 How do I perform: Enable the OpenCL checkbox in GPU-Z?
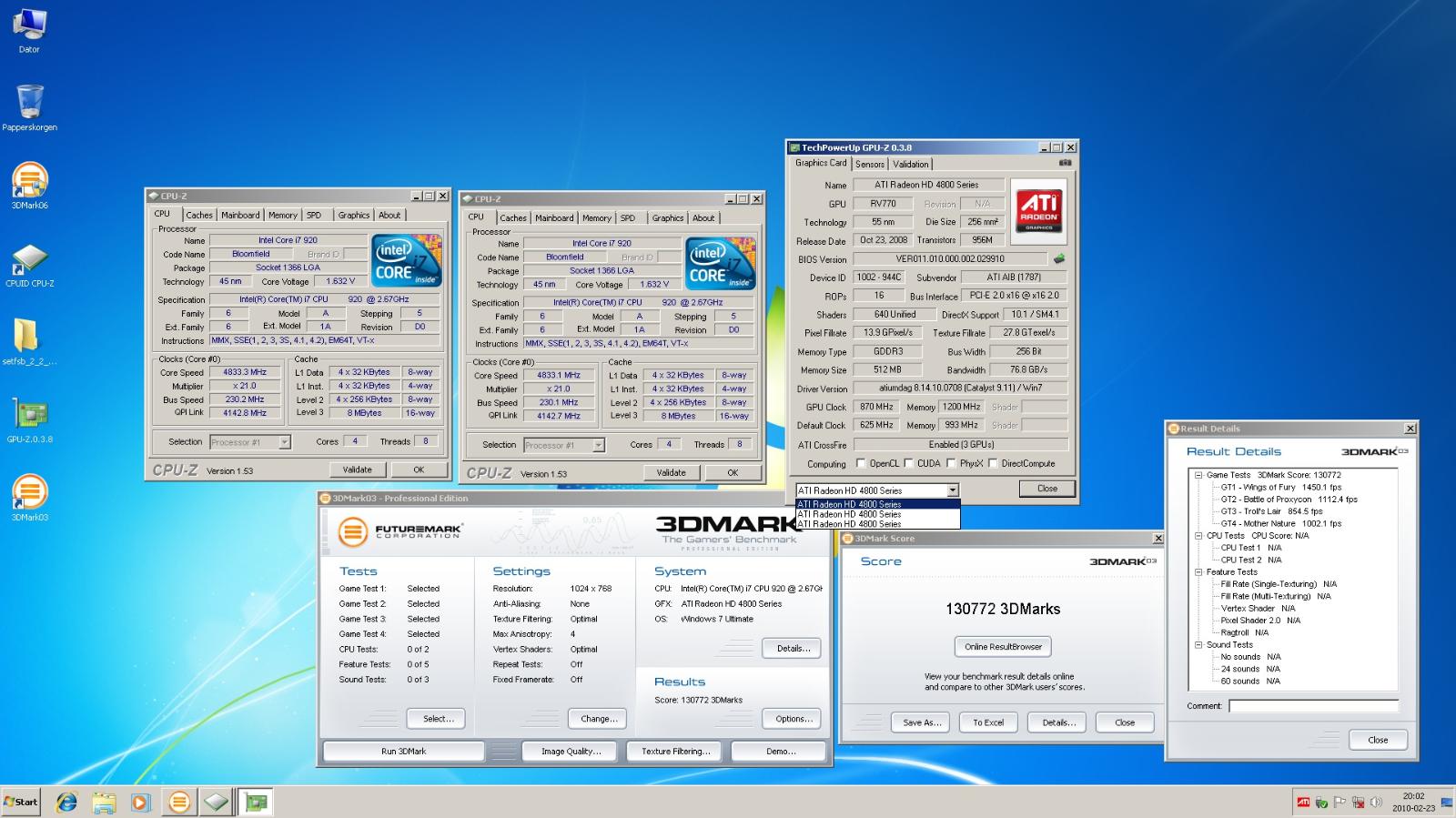861,463
